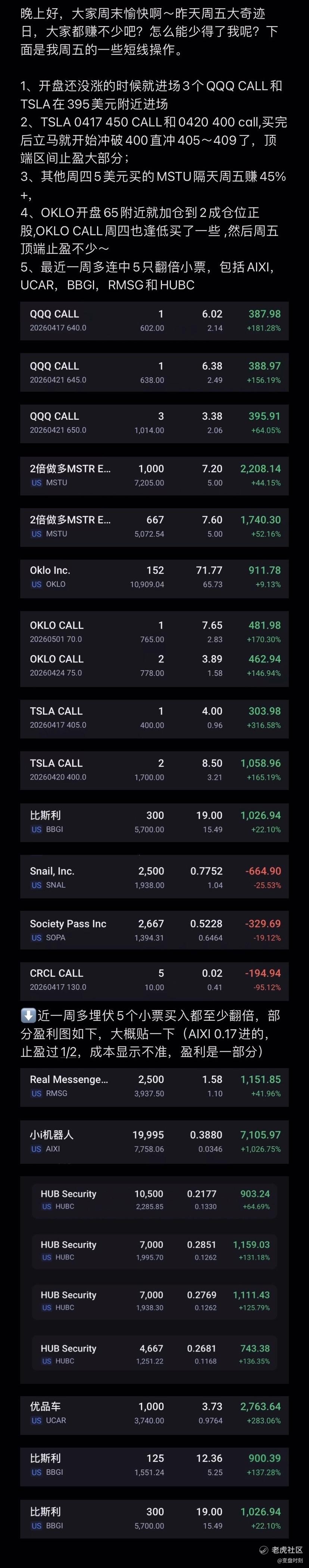Click the US badge beside RMSG ticker
Screen dimensions: 309x1568
coord(37,1093)
